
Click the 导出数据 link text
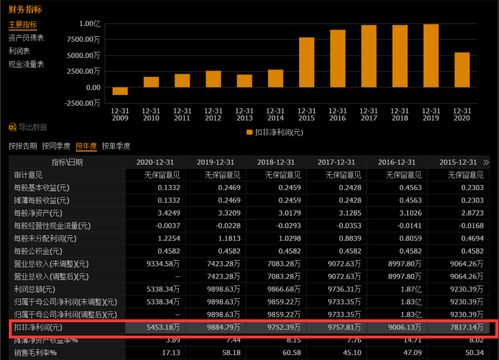tap(33, 127)
